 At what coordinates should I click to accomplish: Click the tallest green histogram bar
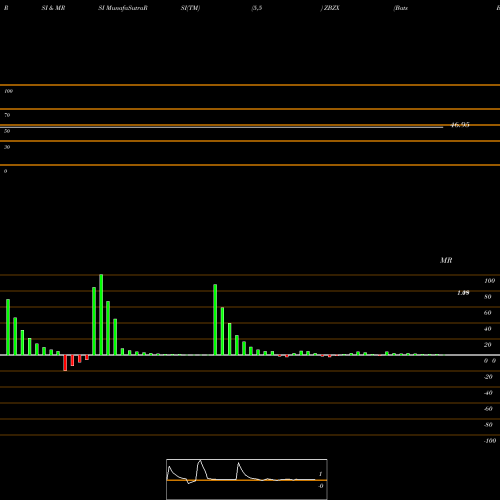tap(101, 315)
